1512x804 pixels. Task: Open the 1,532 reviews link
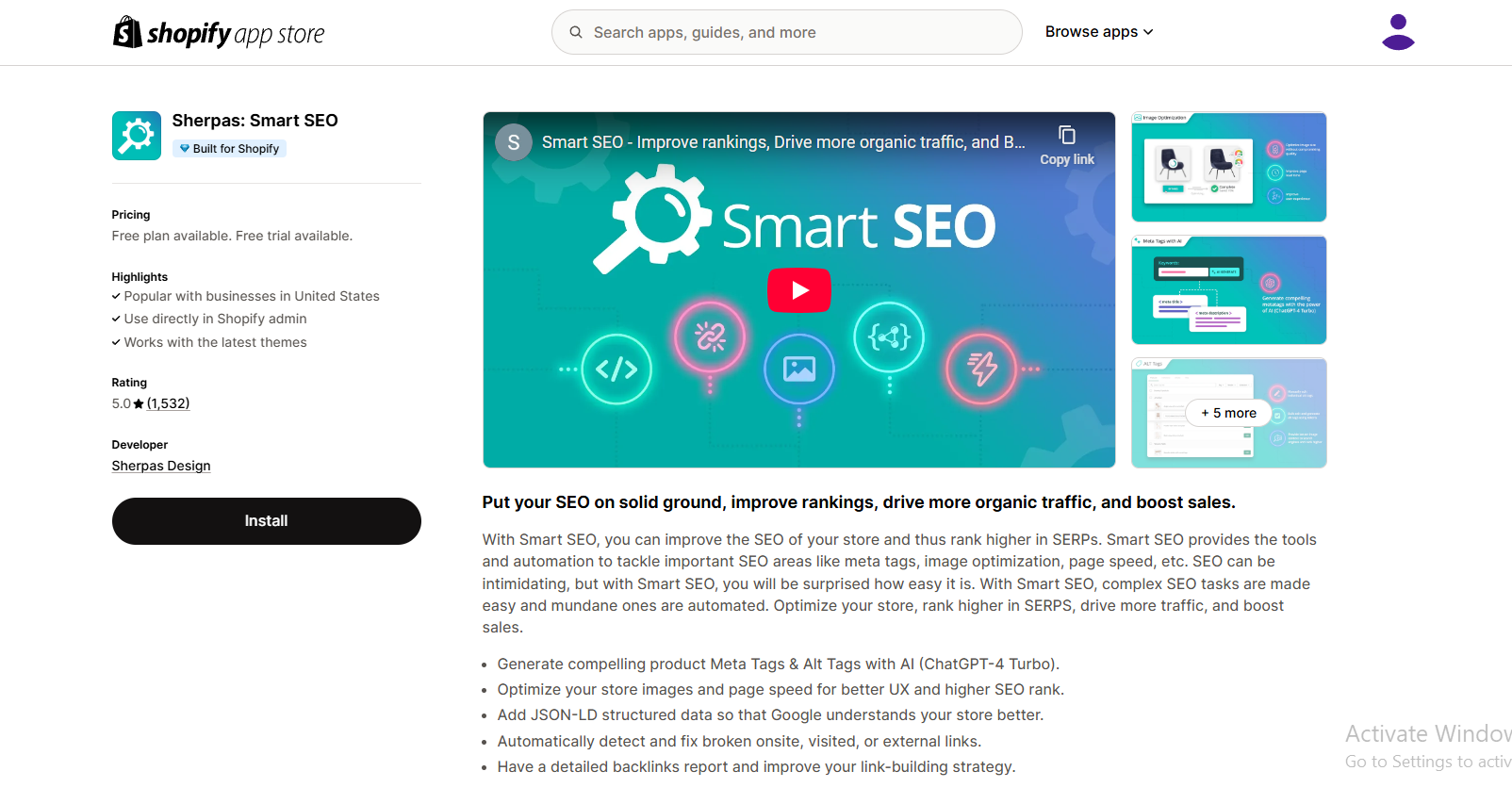pos(168,403)
